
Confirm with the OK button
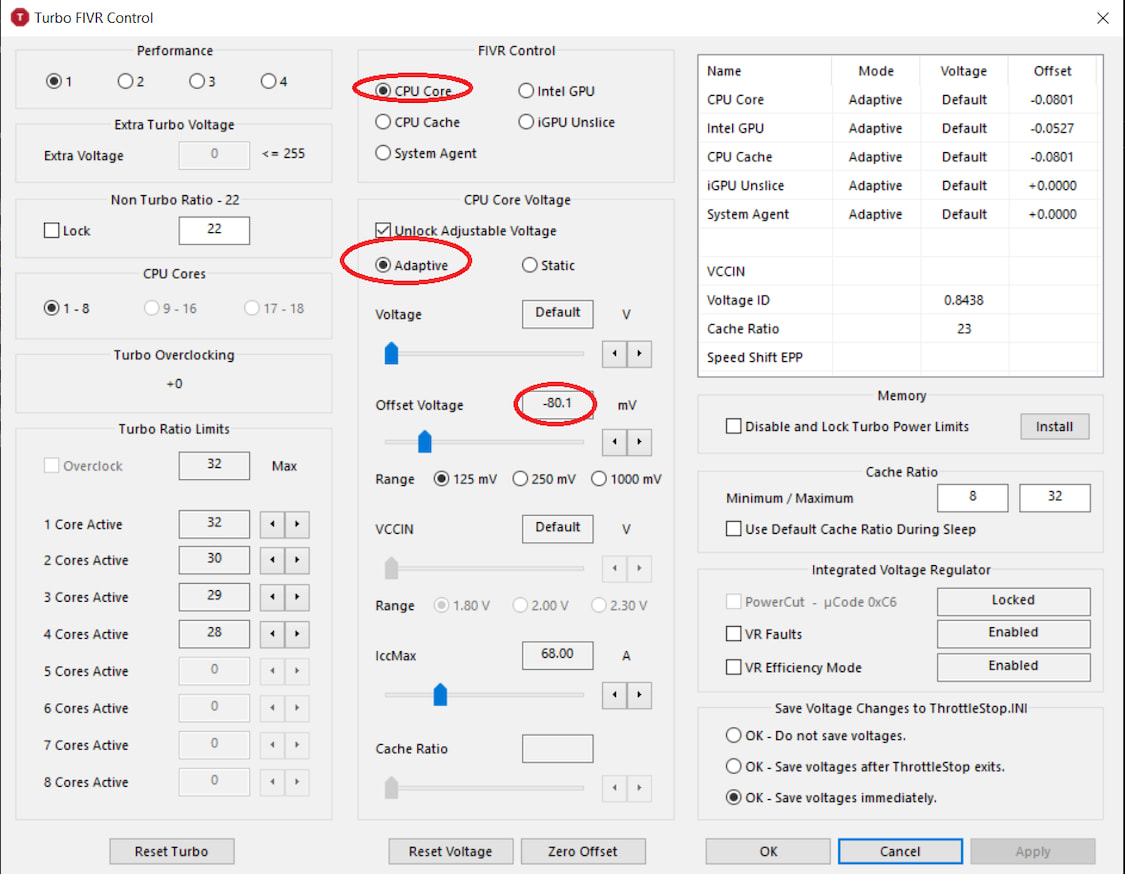point(768,851)
